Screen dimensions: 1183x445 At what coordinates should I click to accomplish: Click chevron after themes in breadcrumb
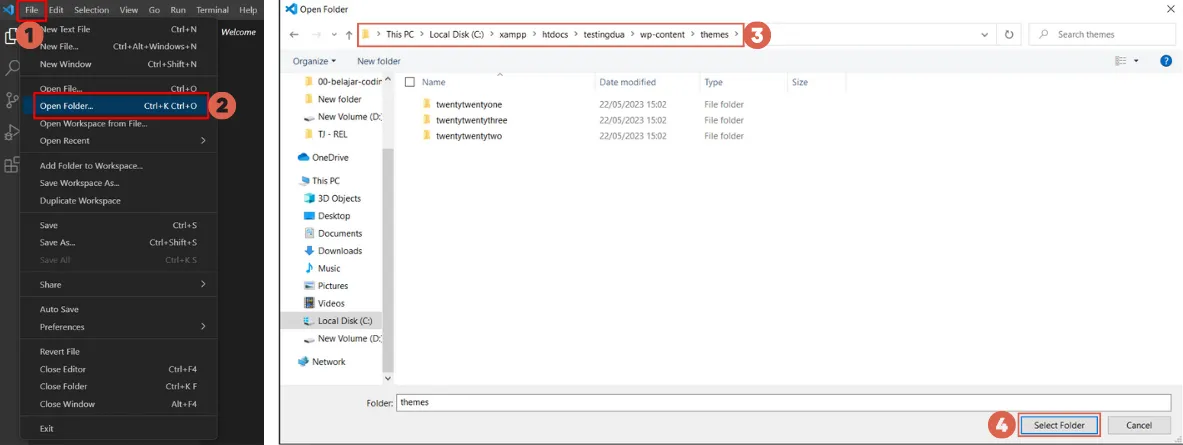pos(736,35)
